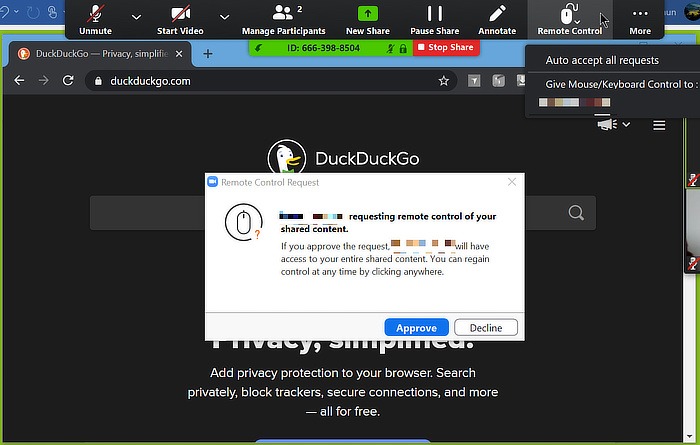Viewport: 700px width, 445px height.
Task: Click second browser extension icon
Action: (x=498, y=80)
